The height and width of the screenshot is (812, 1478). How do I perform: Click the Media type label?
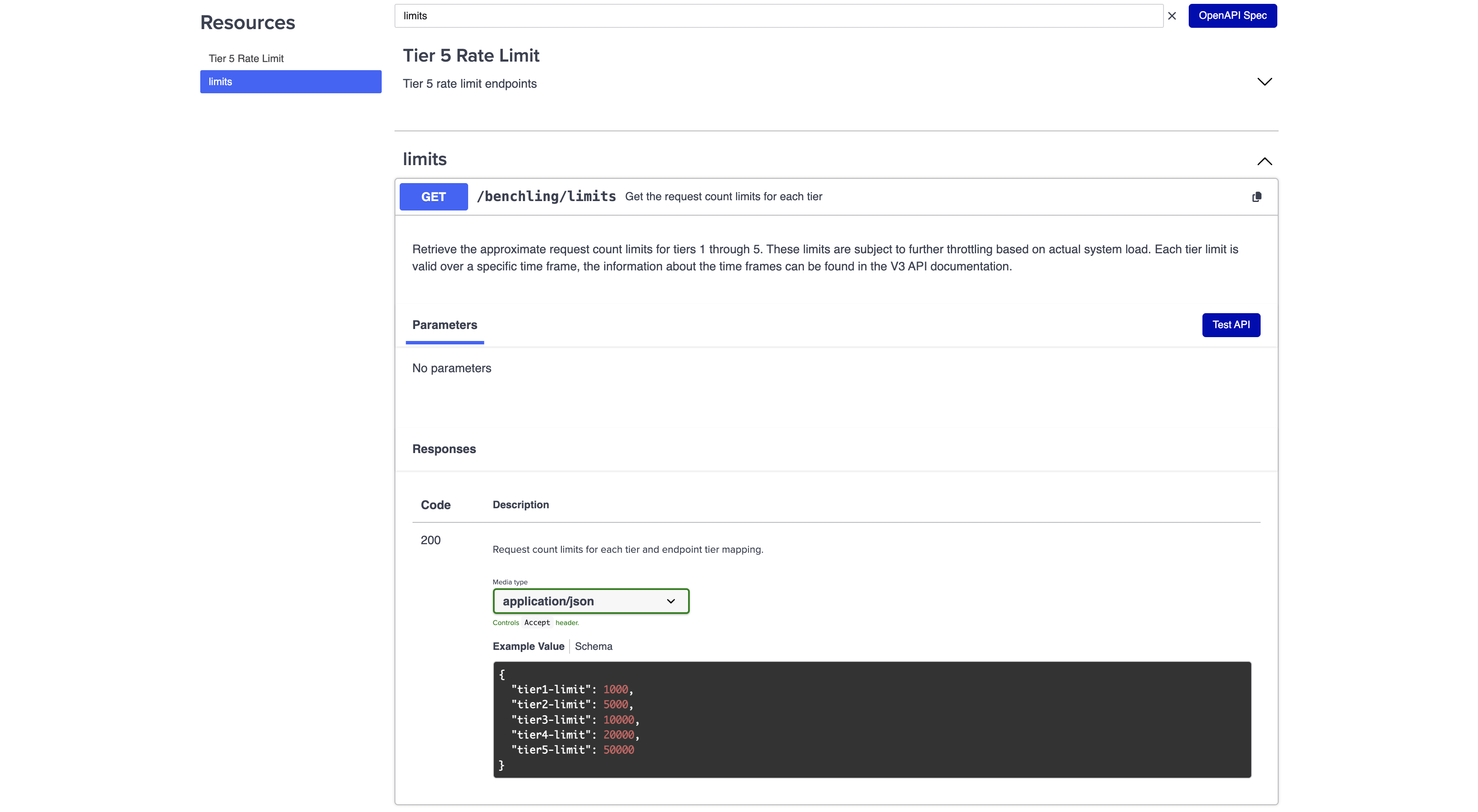[x=510, y=582]
